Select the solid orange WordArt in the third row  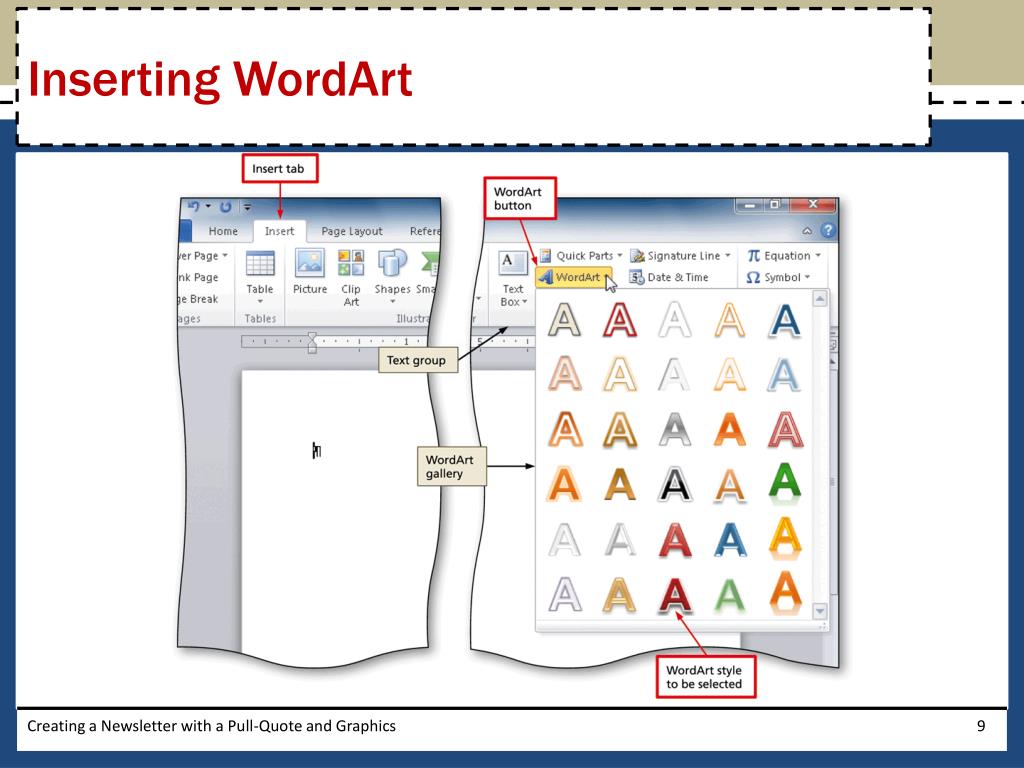click(729, 430)
